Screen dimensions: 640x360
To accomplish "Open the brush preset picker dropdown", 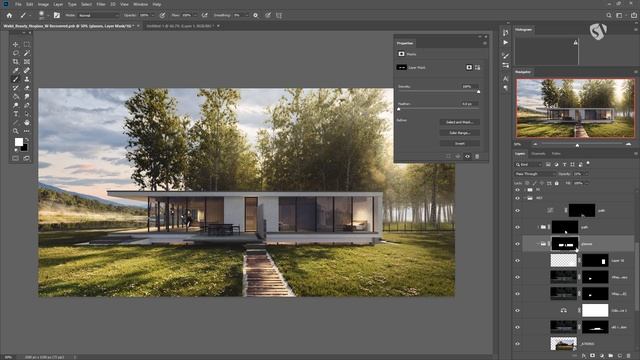I will pos(48,16).
